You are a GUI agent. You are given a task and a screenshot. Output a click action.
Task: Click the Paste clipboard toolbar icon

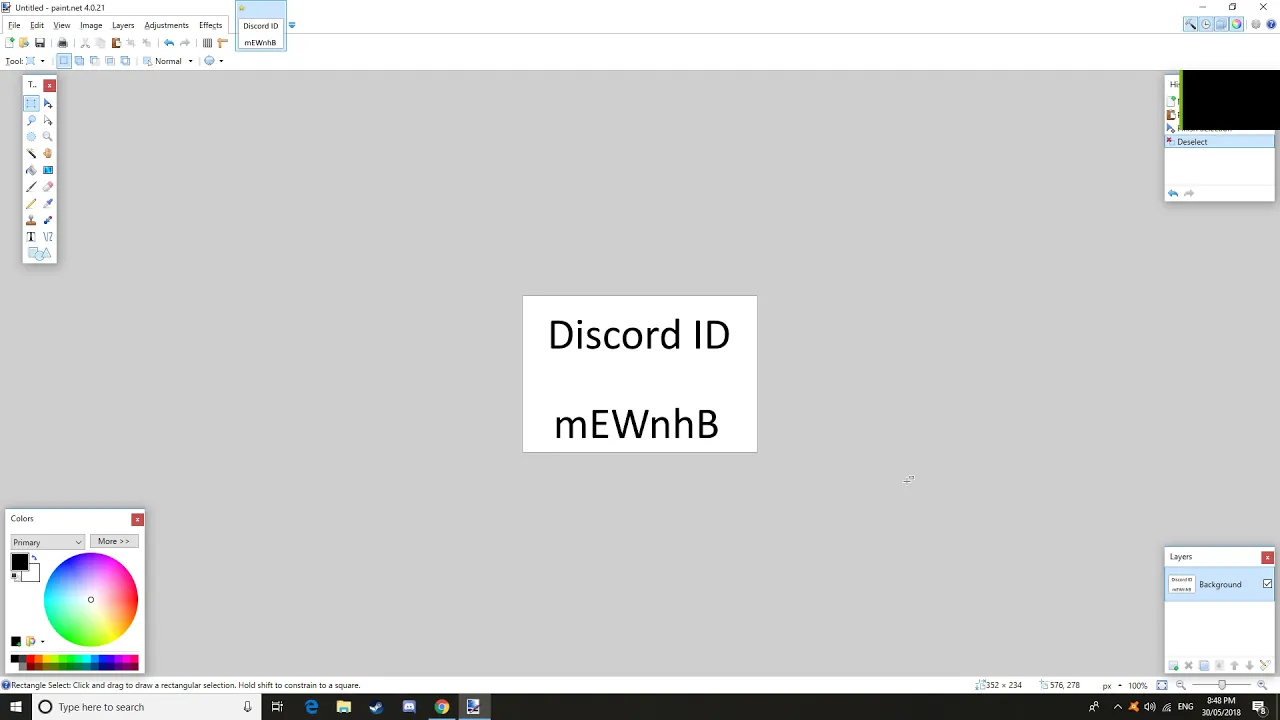tap(116, 43)
